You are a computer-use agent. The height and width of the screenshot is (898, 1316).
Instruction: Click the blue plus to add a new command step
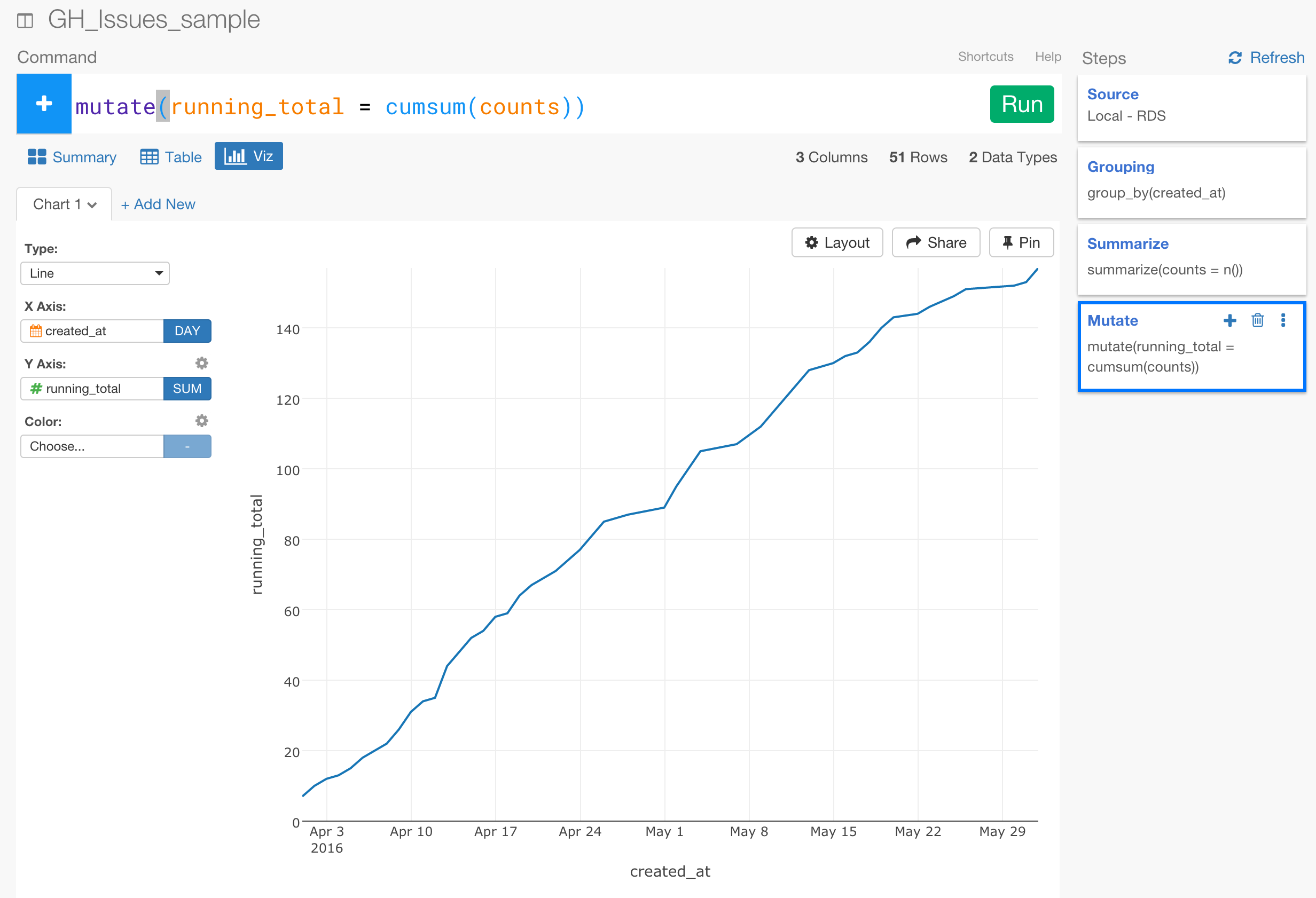point(44,104)
